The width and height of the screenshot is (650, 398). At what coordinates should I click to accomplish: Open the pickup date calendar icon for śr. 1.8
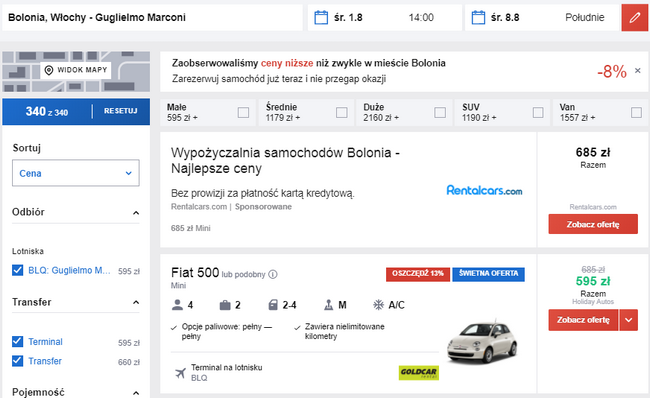tap(321, 17)
